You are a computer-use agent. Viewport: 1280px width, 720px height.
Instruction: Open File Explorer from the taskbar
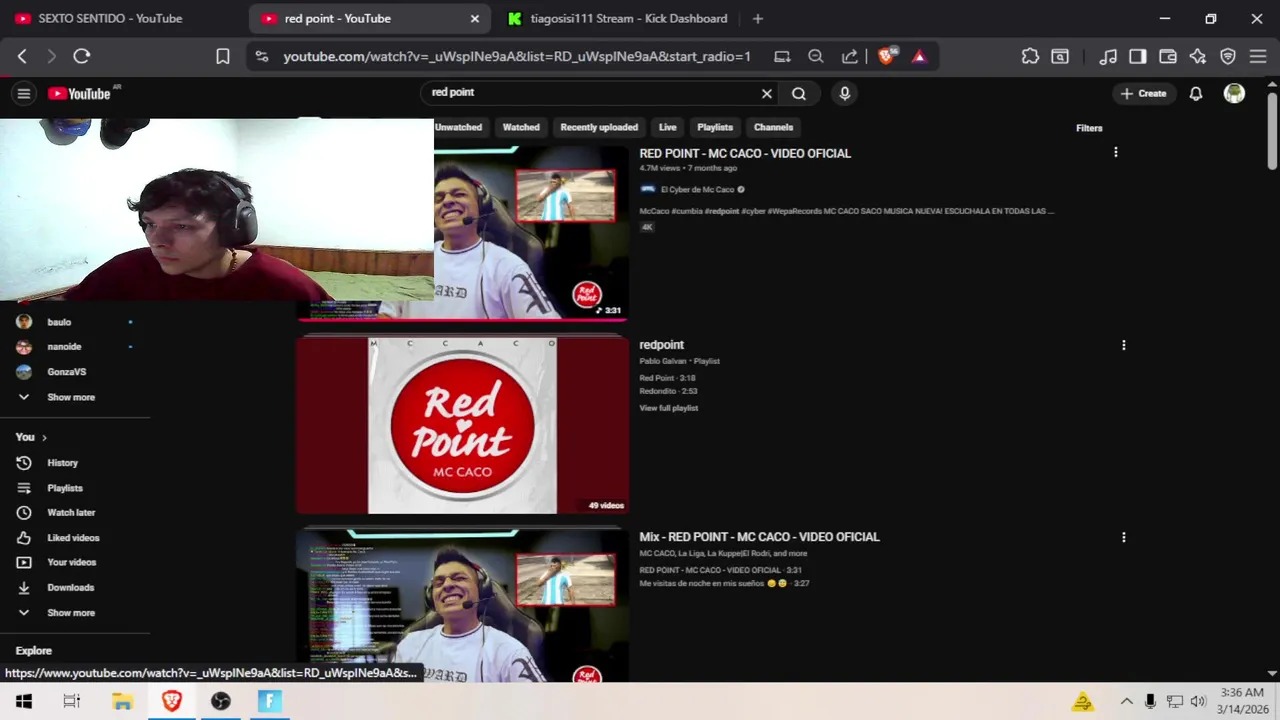tap(122, 701)
